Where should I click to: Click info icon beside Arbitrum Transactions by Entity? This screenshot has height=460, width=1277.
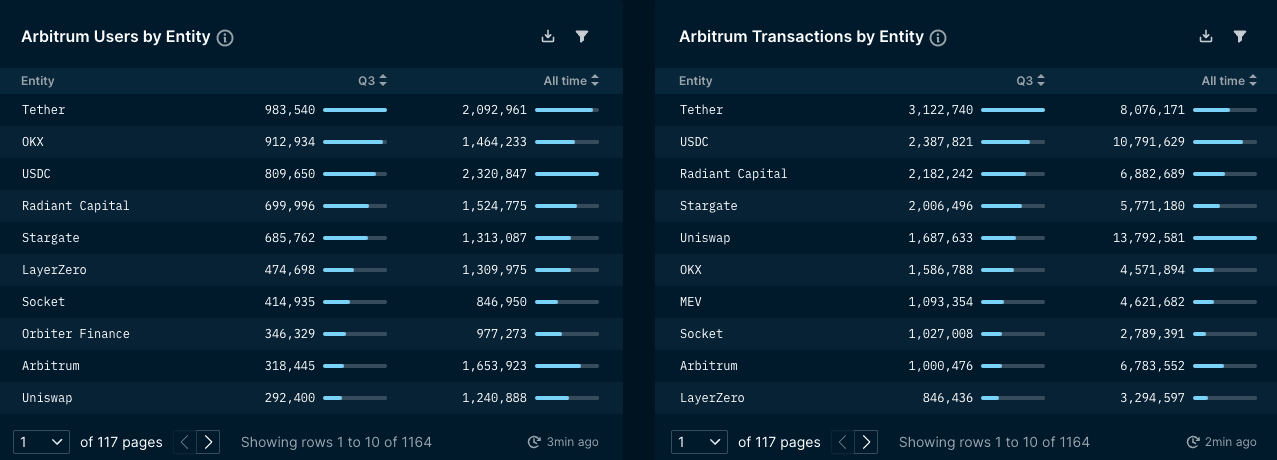click(x=937, y=38)
